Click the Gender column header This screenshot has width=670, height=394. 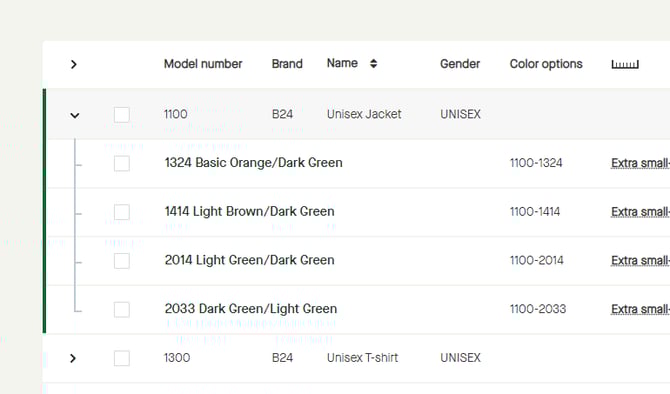[460, 64]
